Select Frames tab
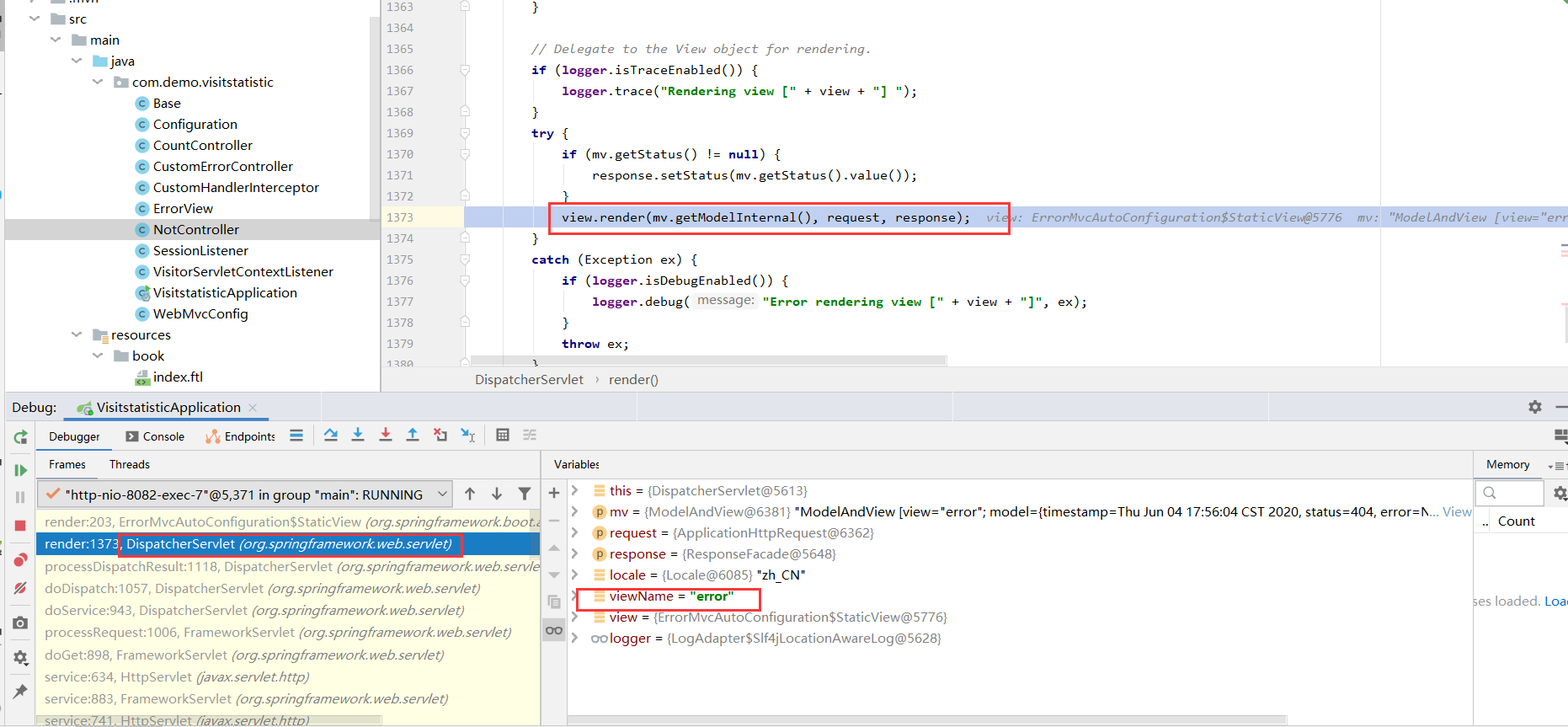The image size is (1568, 727). click(x=67, y=464)
